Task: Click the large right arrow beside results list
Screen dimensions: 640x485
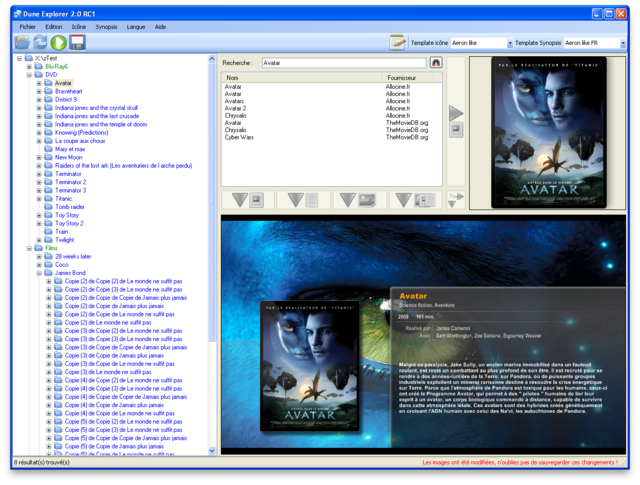Action: tap(456, 113)
